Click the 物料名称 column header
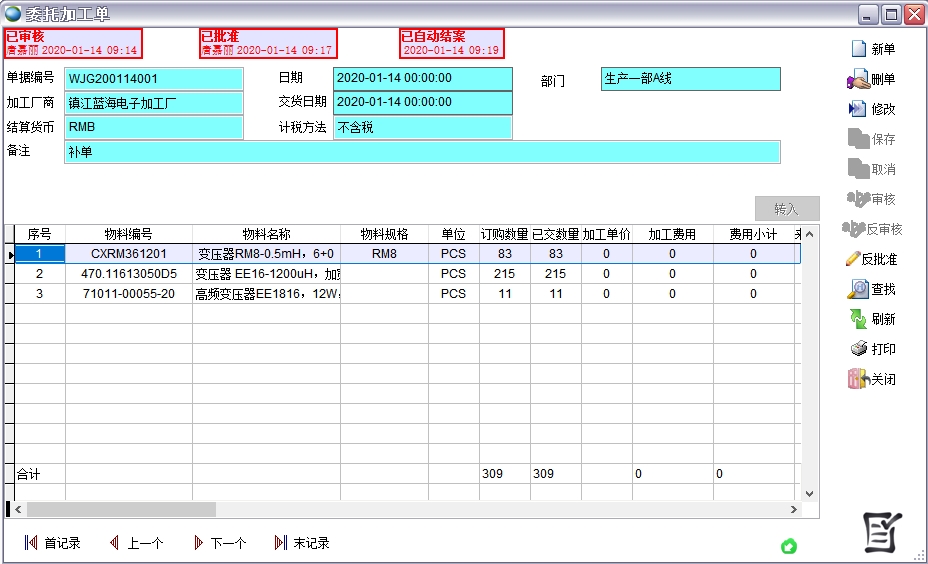Viewport: 928px width, 564px height. pyautogui.click(x=266, y=234)
